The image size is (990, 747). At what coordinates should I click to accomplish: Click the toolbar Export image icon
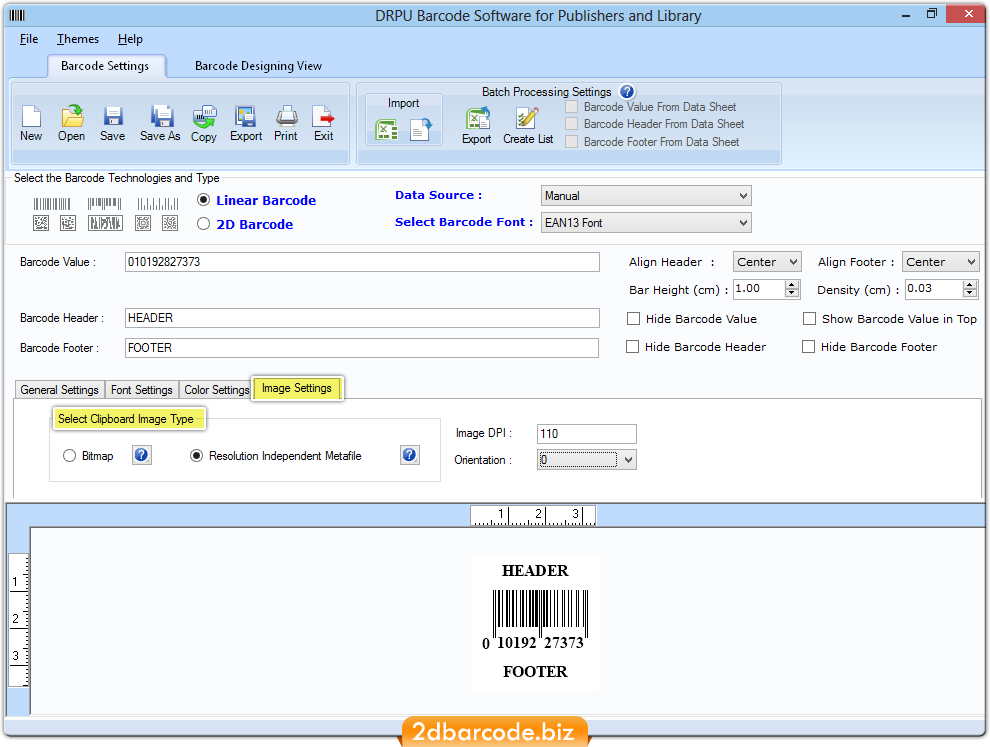pyautogui.click(x=245, y=117)
